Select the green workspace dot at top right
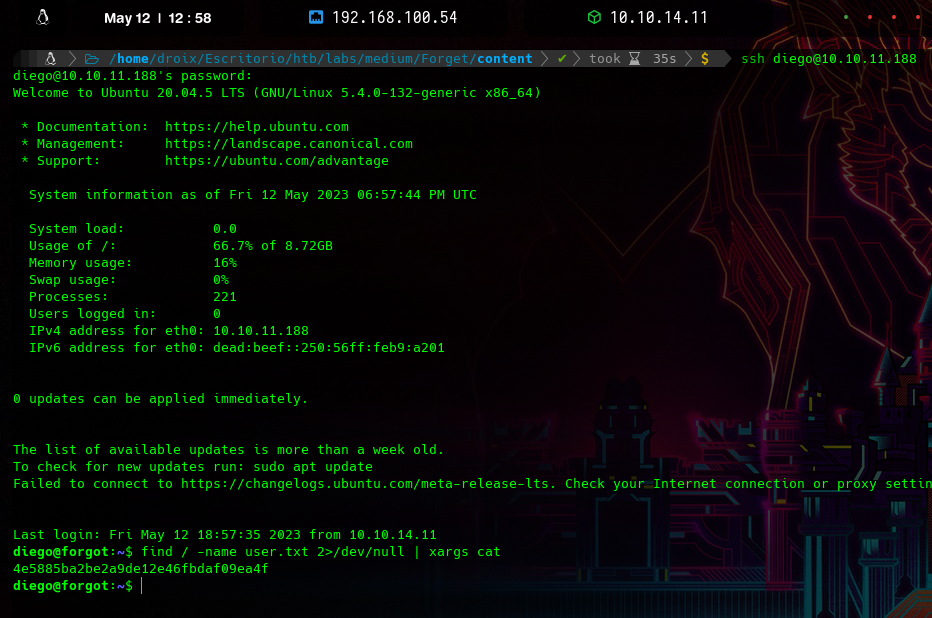The width and height of the screenshot is (932, 618). click(x=846, y=17)
